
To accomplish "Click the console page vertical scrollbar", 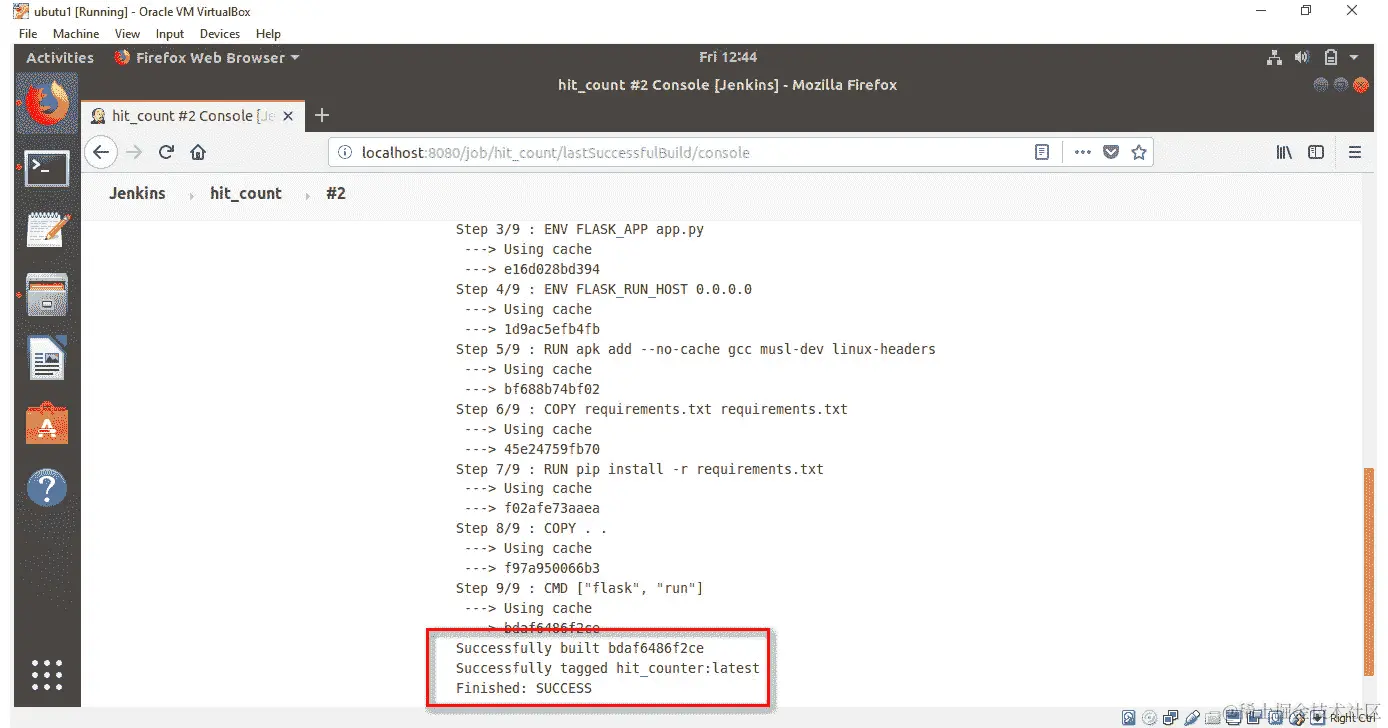I will pyautogui.click(x=1371, y=572).
